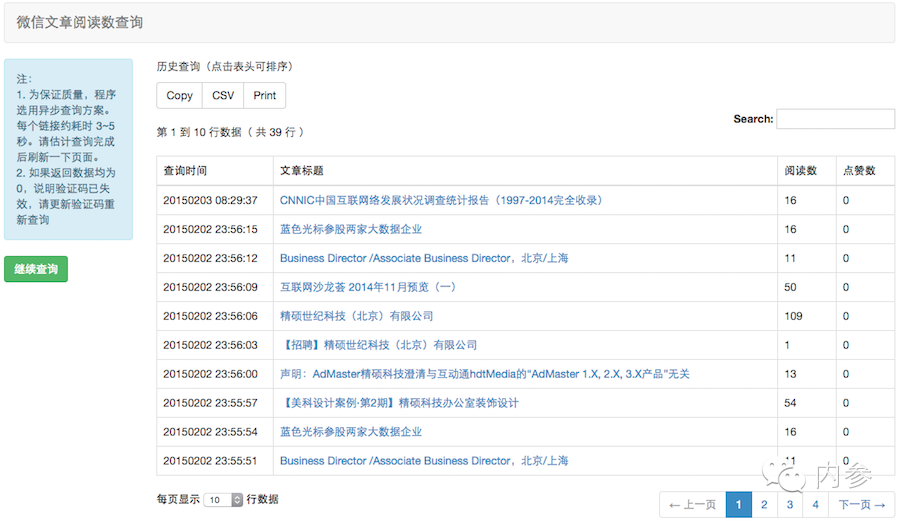The height and width of the screenshot is (521, 900).
Task: Open Business Director link dated 23:55:51
Action: [x=424, y=461]
